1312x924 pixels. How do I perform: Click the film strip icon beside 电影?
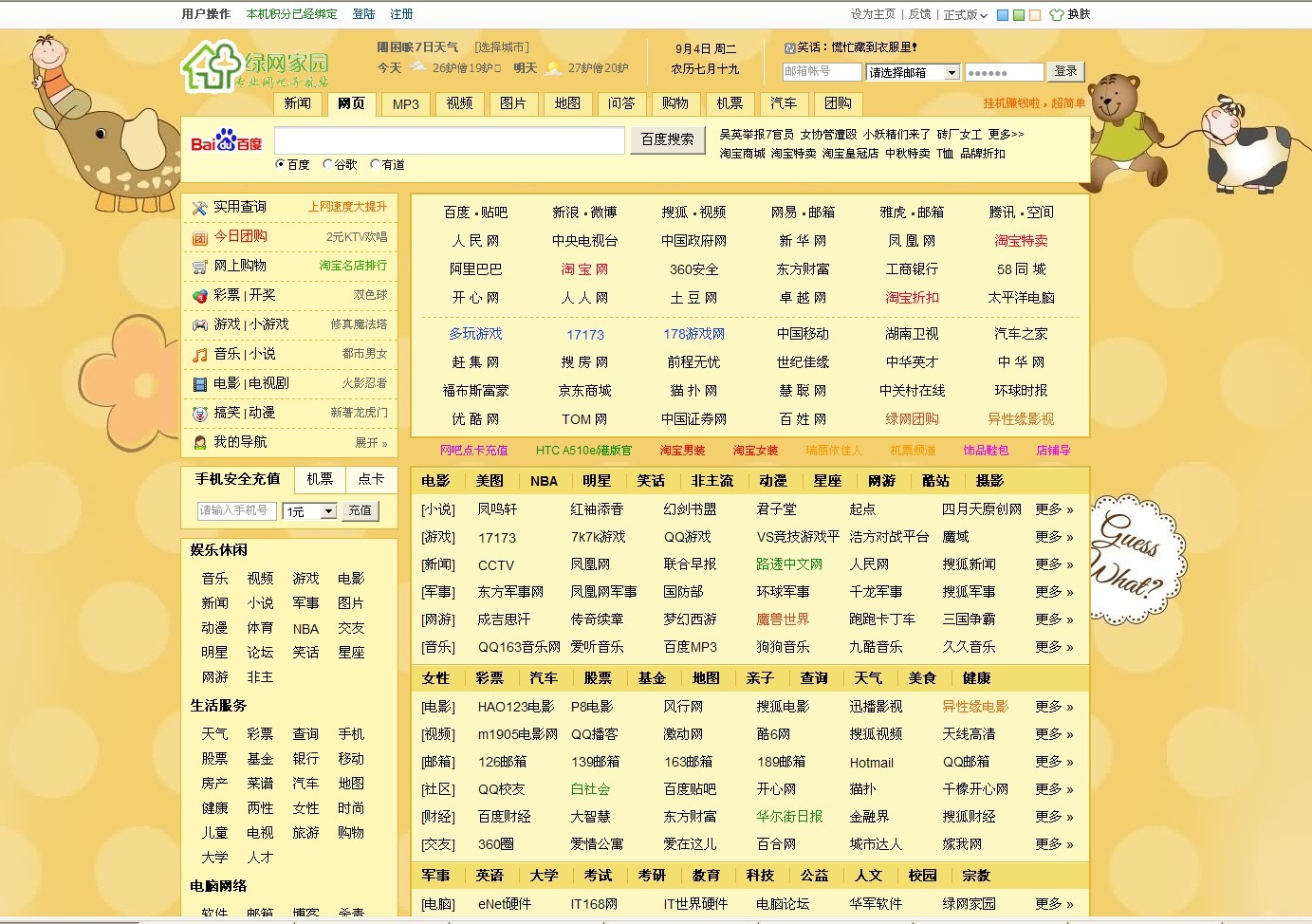[x=199, y=384]
